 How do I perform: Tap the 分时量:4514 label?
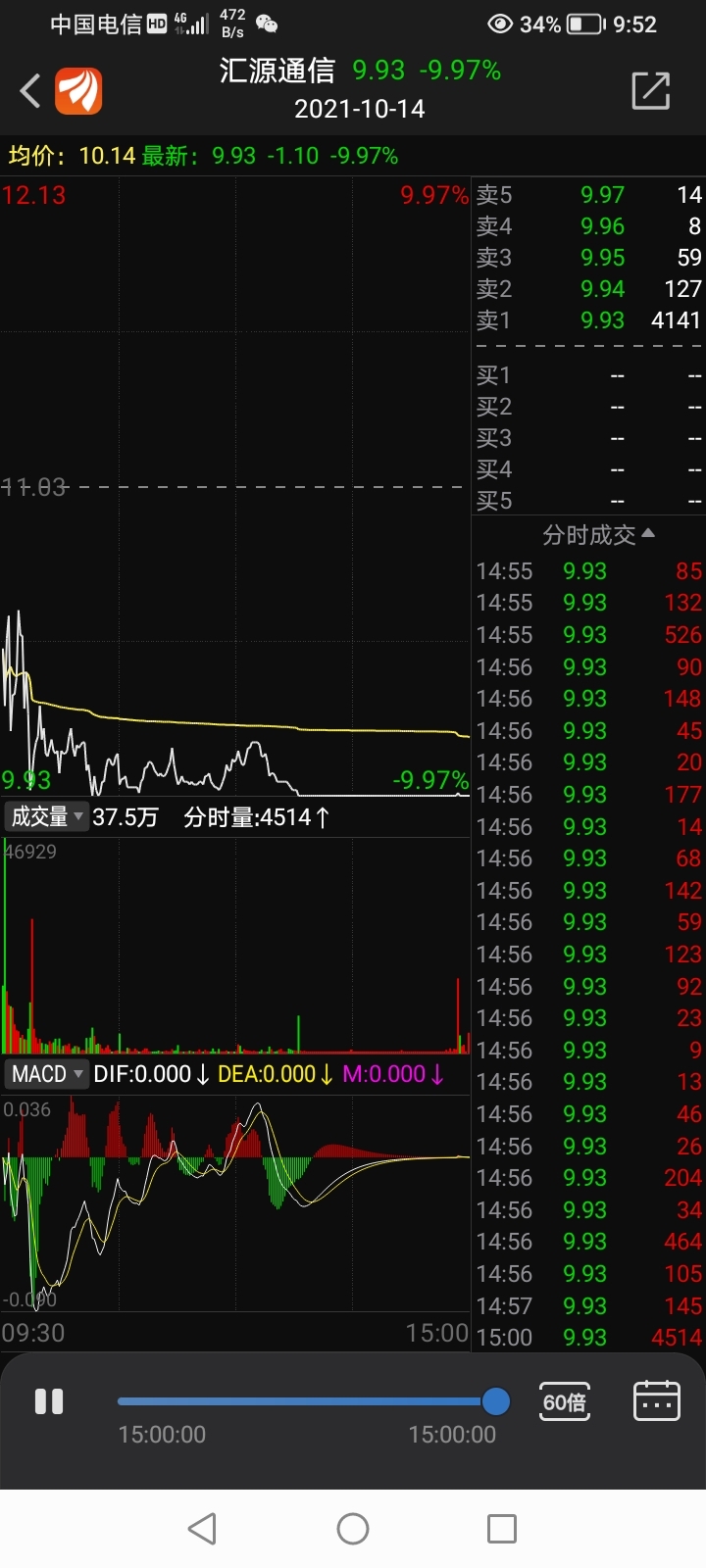point(257,816)
